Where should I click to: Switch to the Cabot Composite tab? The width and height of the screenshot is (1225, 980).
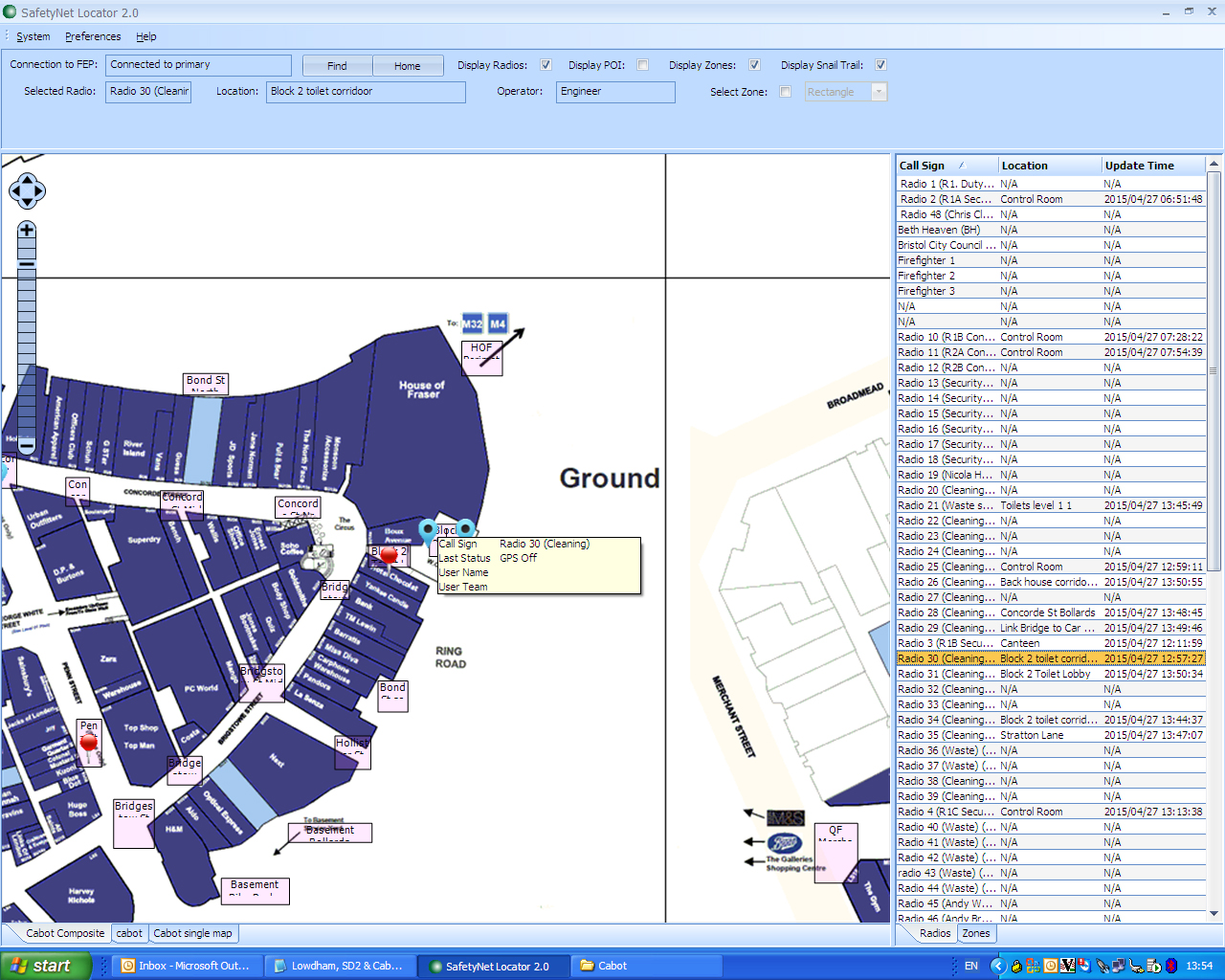(x=65, y=933)
